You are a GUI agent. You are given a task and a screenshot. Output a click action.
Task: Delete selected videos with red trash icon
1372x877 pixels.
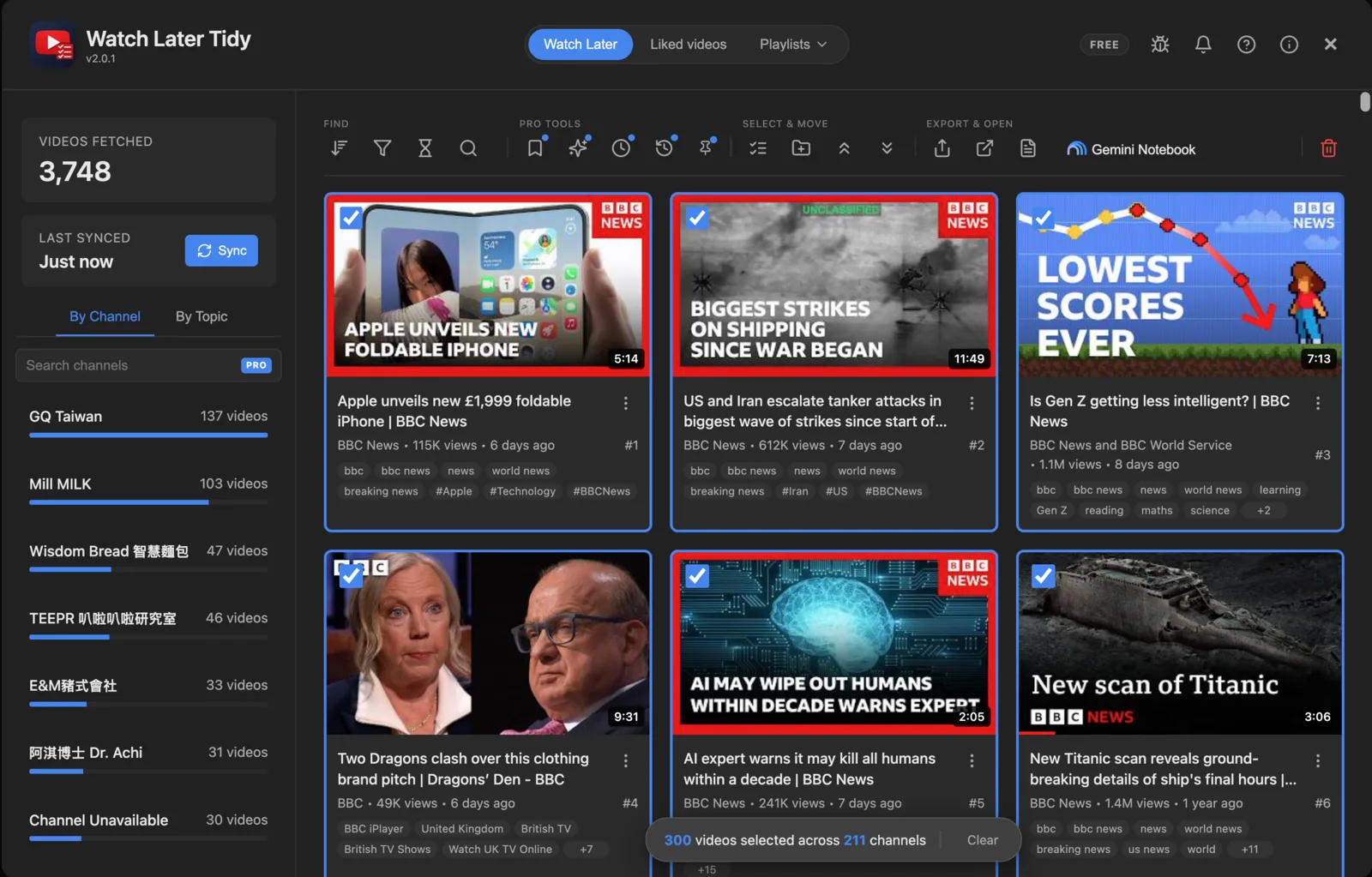click(x=1328, y=148)
